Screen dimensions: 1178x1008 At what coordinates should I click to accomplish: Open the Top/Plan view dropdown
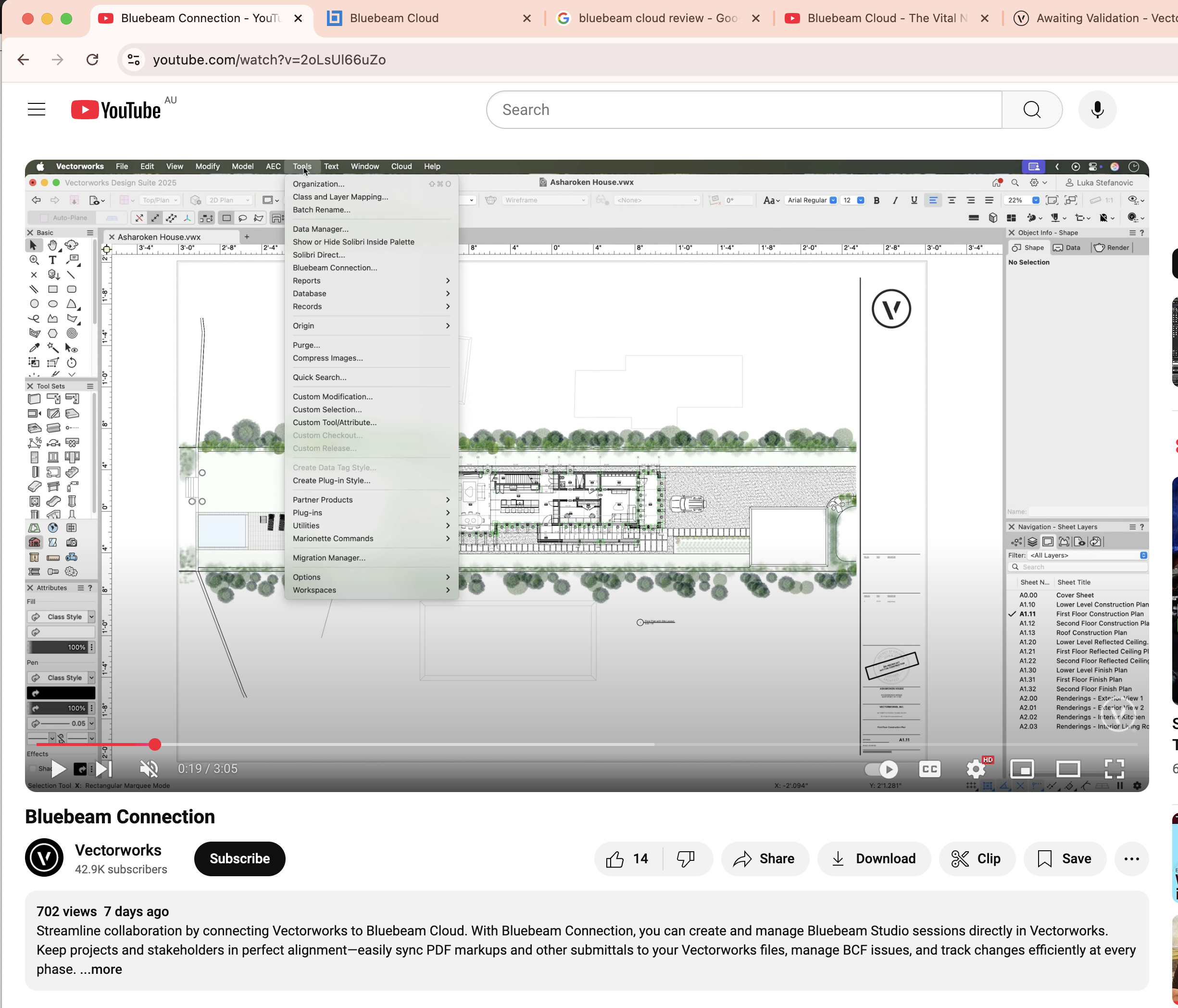pyautogui.click(x=160, y=200)
